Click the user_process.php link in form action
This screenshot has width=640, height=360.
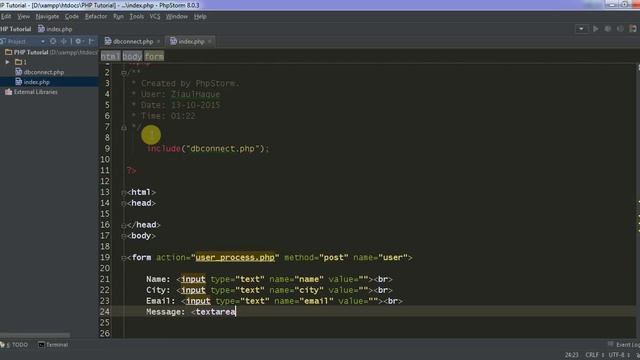click(x=235, y=258)
